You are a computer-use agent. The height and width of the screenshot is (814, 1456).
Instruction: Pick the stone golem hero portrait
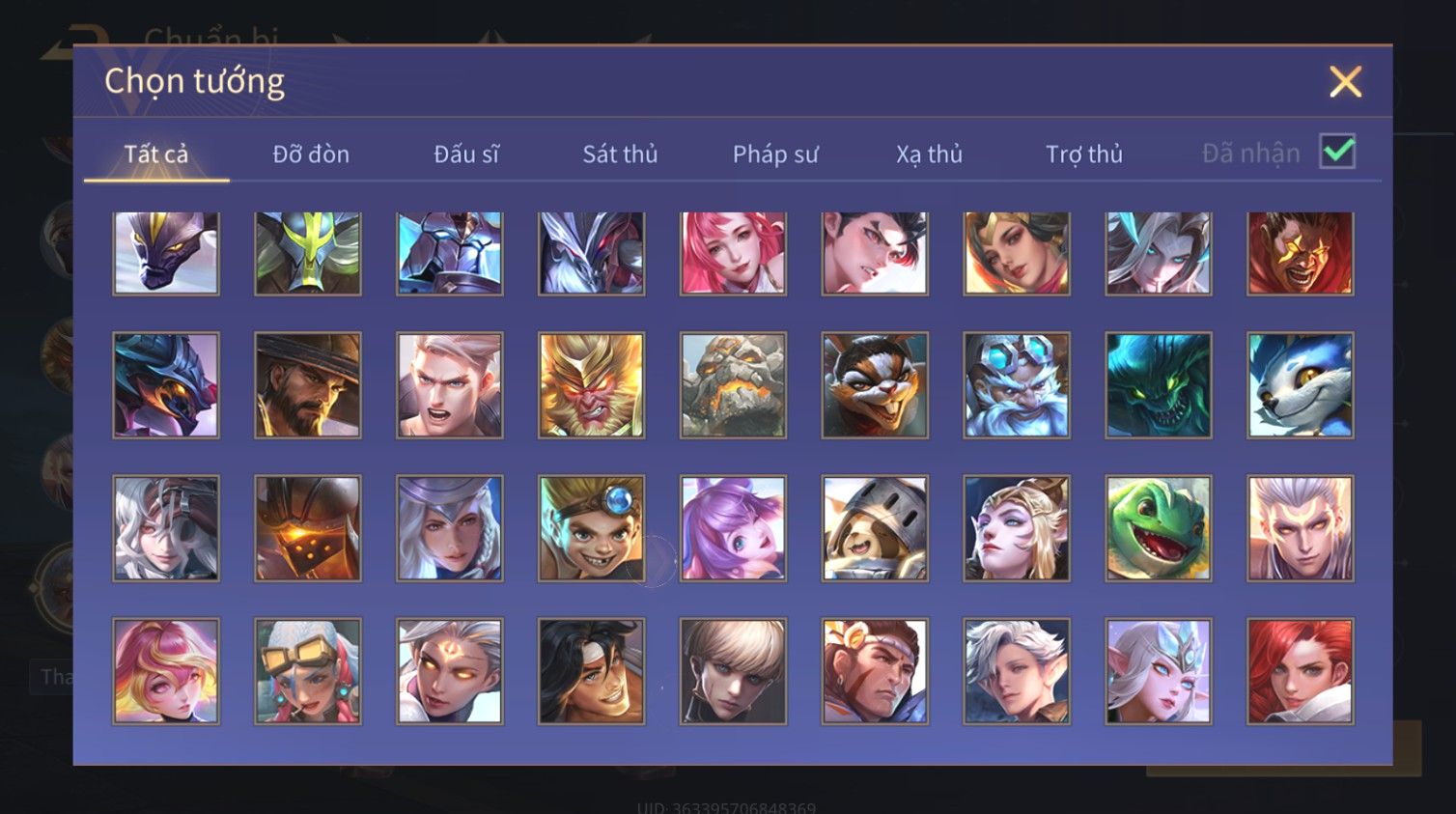(733, 385)
